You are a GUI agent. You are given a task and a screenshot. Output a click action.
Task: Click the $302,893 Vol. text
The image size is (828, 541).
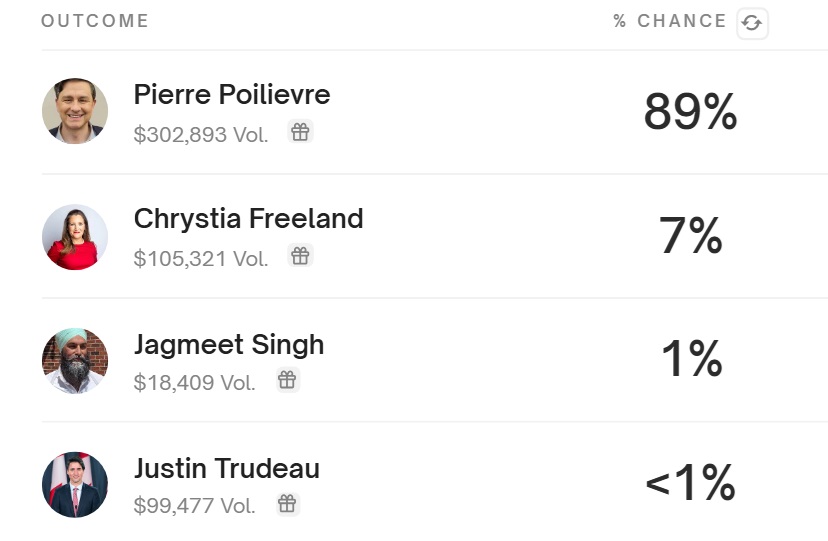(x=201, y=135)
